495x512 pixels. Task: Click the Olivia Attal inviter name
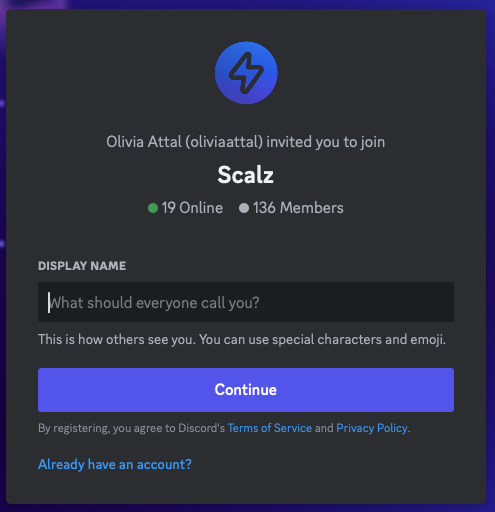click(144, 142)
